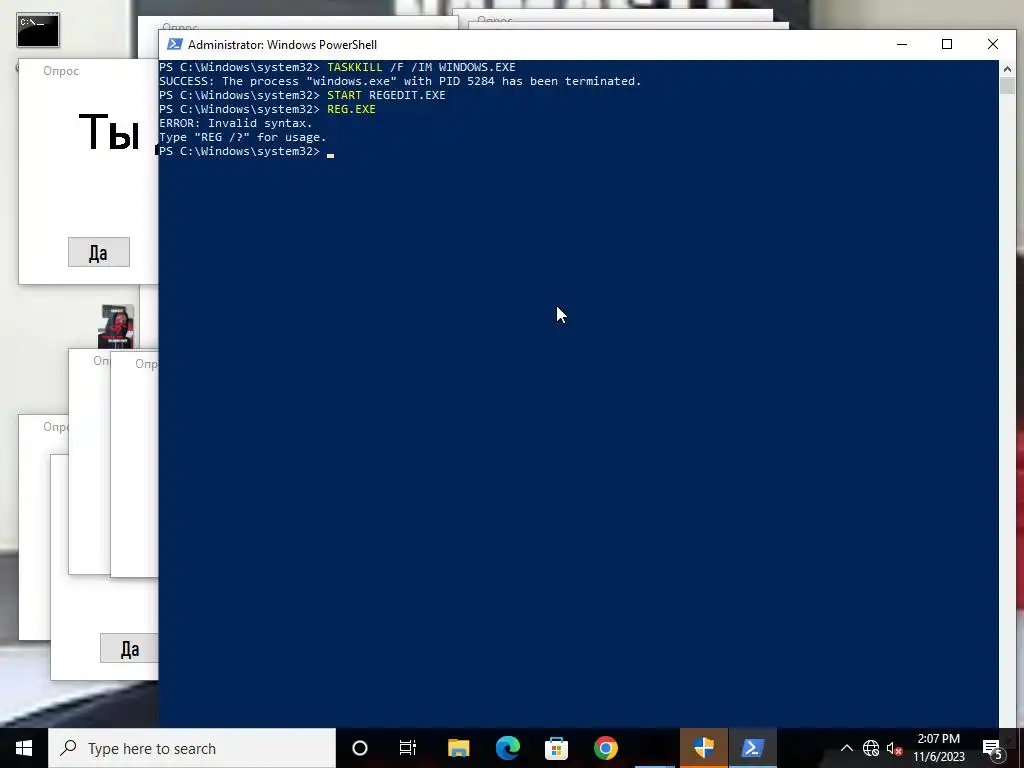Click the search box on the taskbar

tap(192, 748)
